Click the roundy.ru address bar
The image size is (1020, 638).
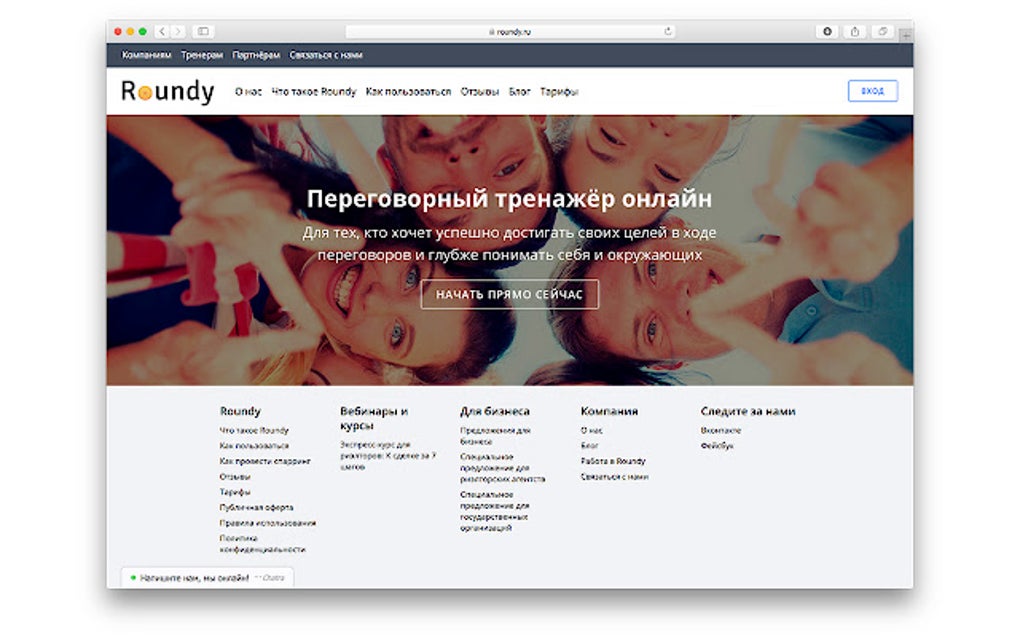509,31
